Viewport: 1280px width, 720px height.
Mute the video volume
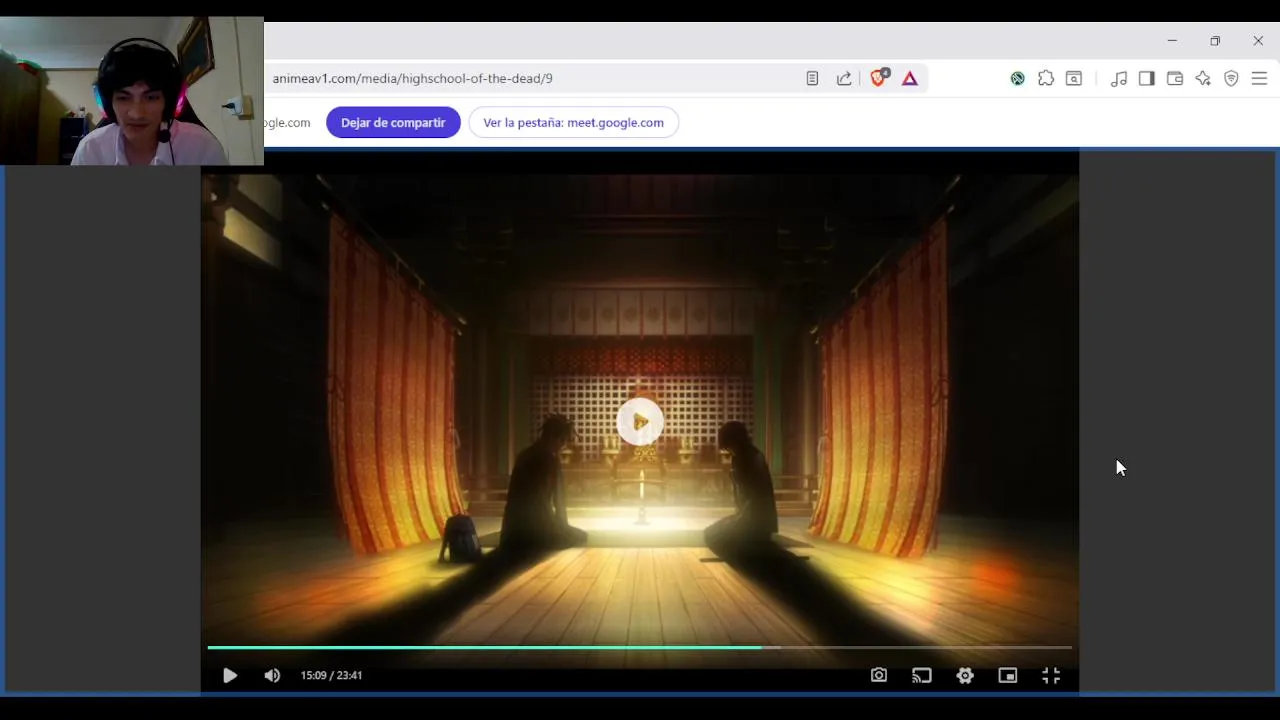coord(272,676)
